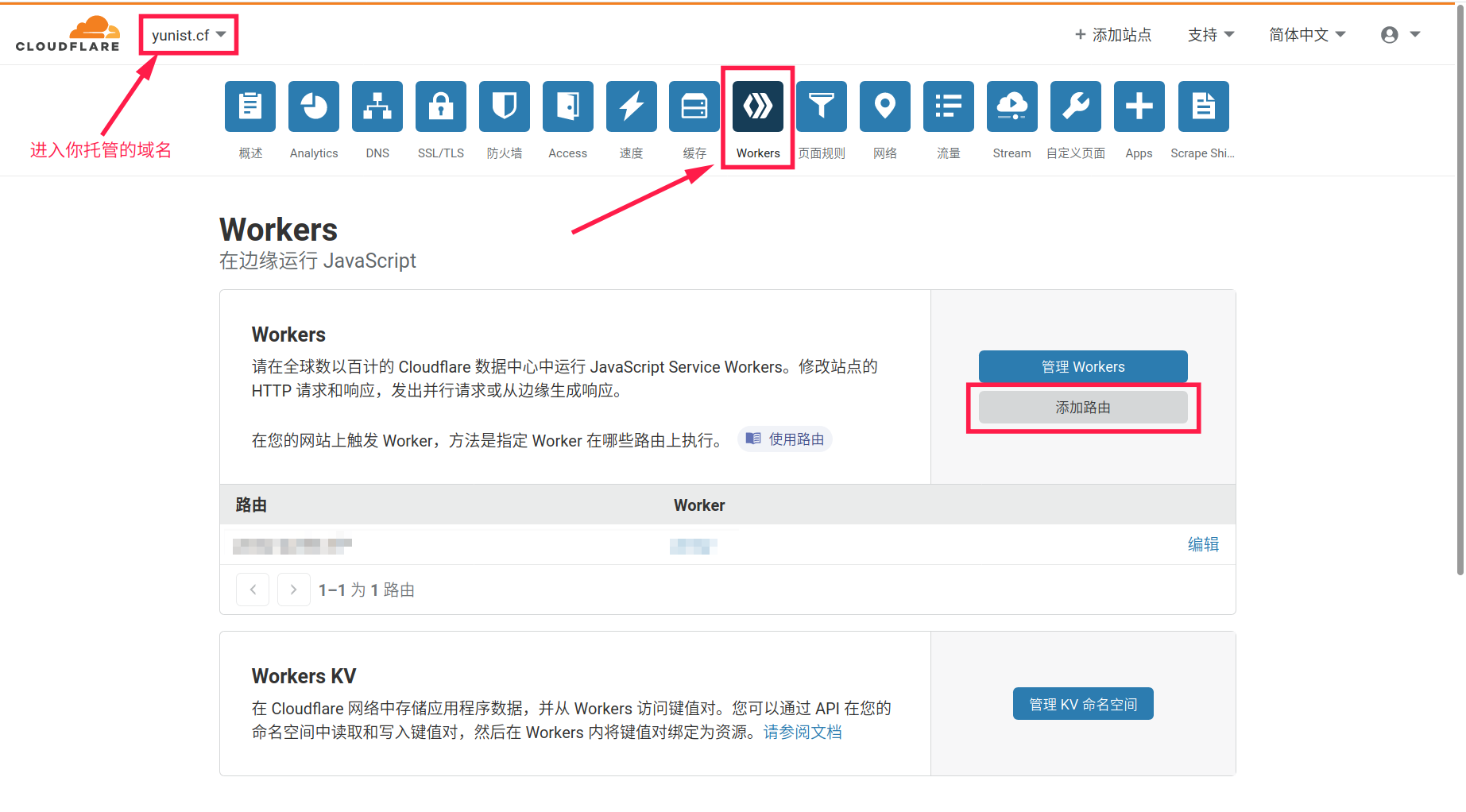1466x812 pixels.
Task: Open the 缓存 caching icon
Action: click(694, 106)
